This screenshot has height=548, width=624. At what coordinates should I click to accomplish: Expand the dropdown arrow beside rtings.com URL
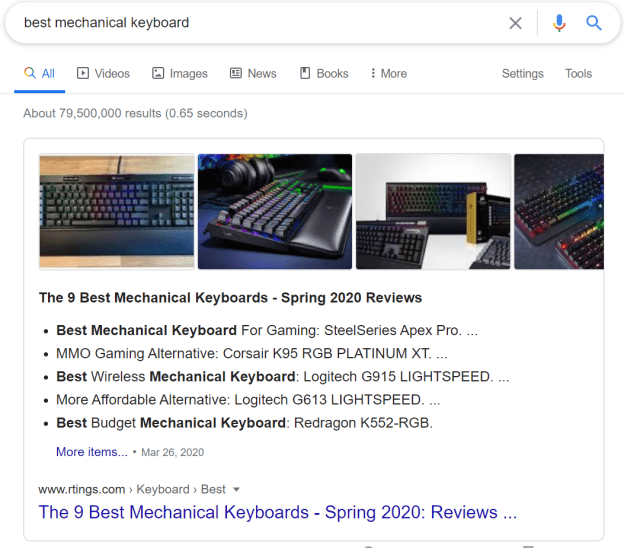point(236,490)
